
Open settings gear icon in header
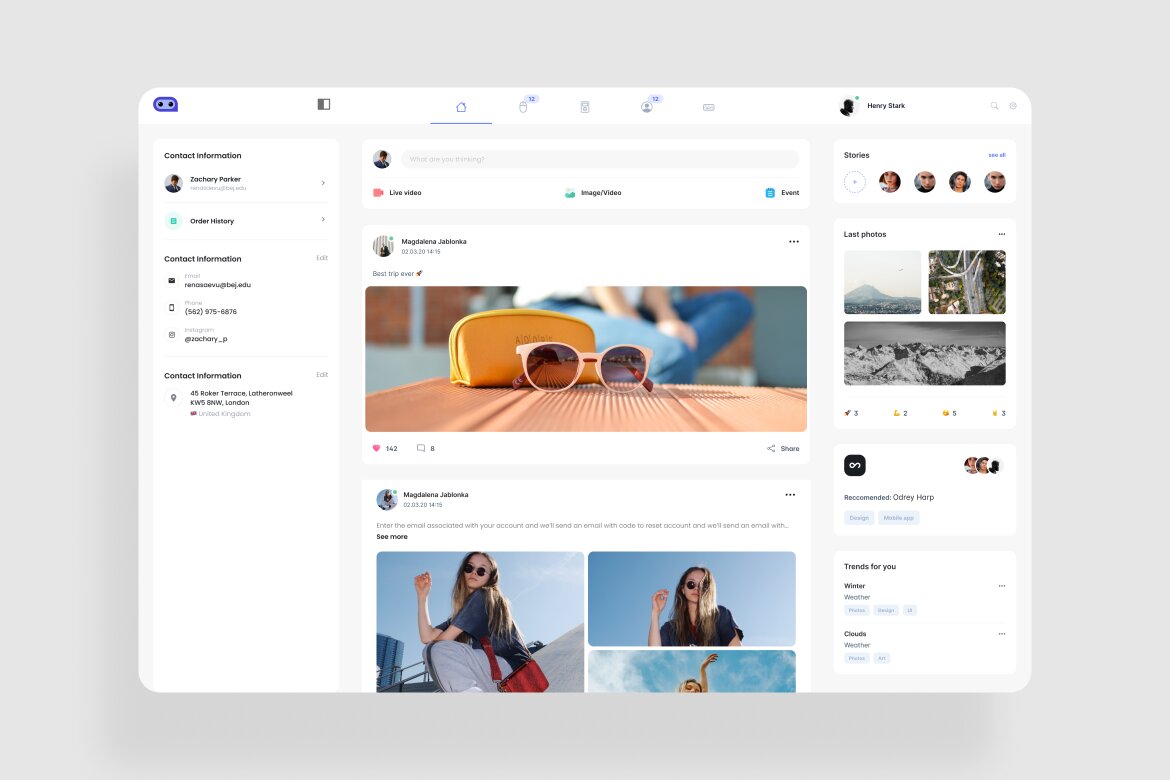1013,106
